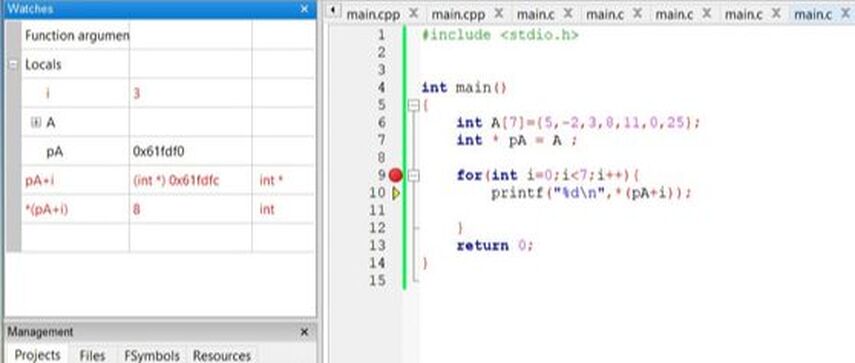The image size is (855, 363).
Task: Switch to the first main.cpp tab
Action: 373,15
